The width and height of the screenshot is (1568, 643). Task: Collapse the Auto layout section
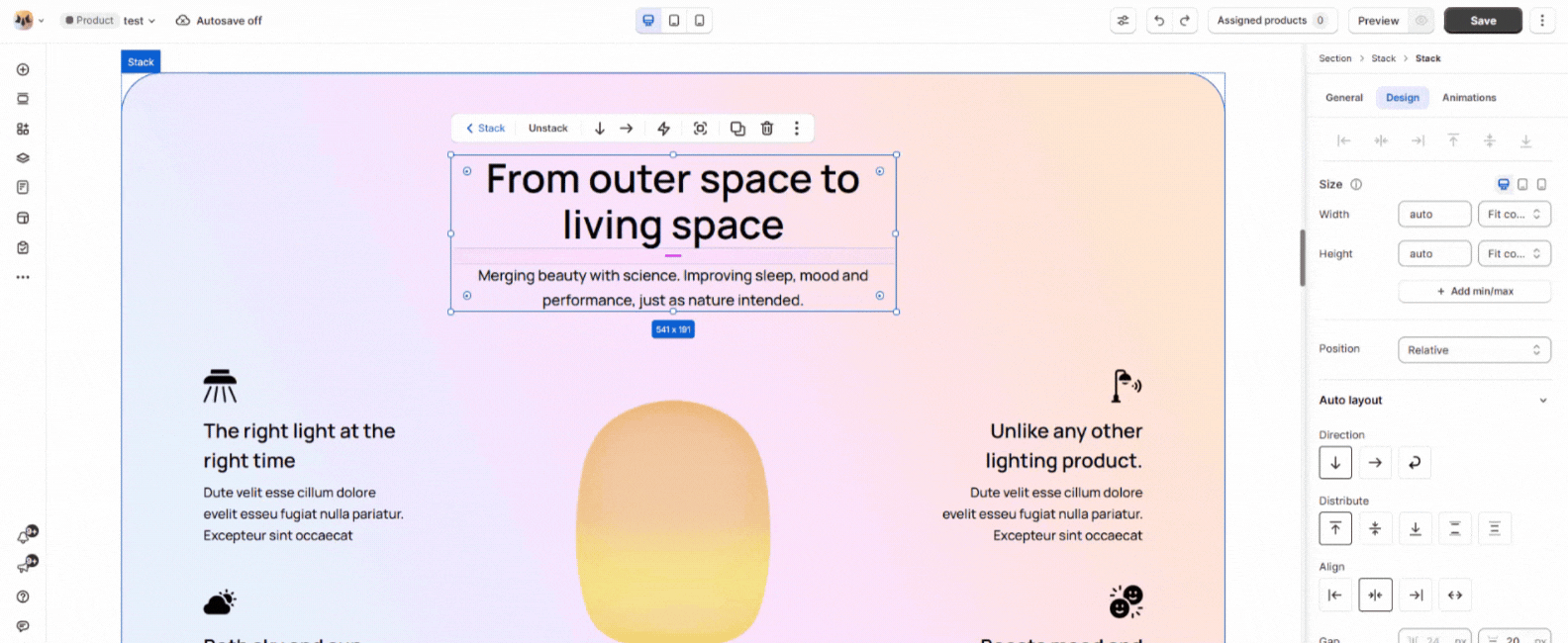click(x=1542, y=401)
